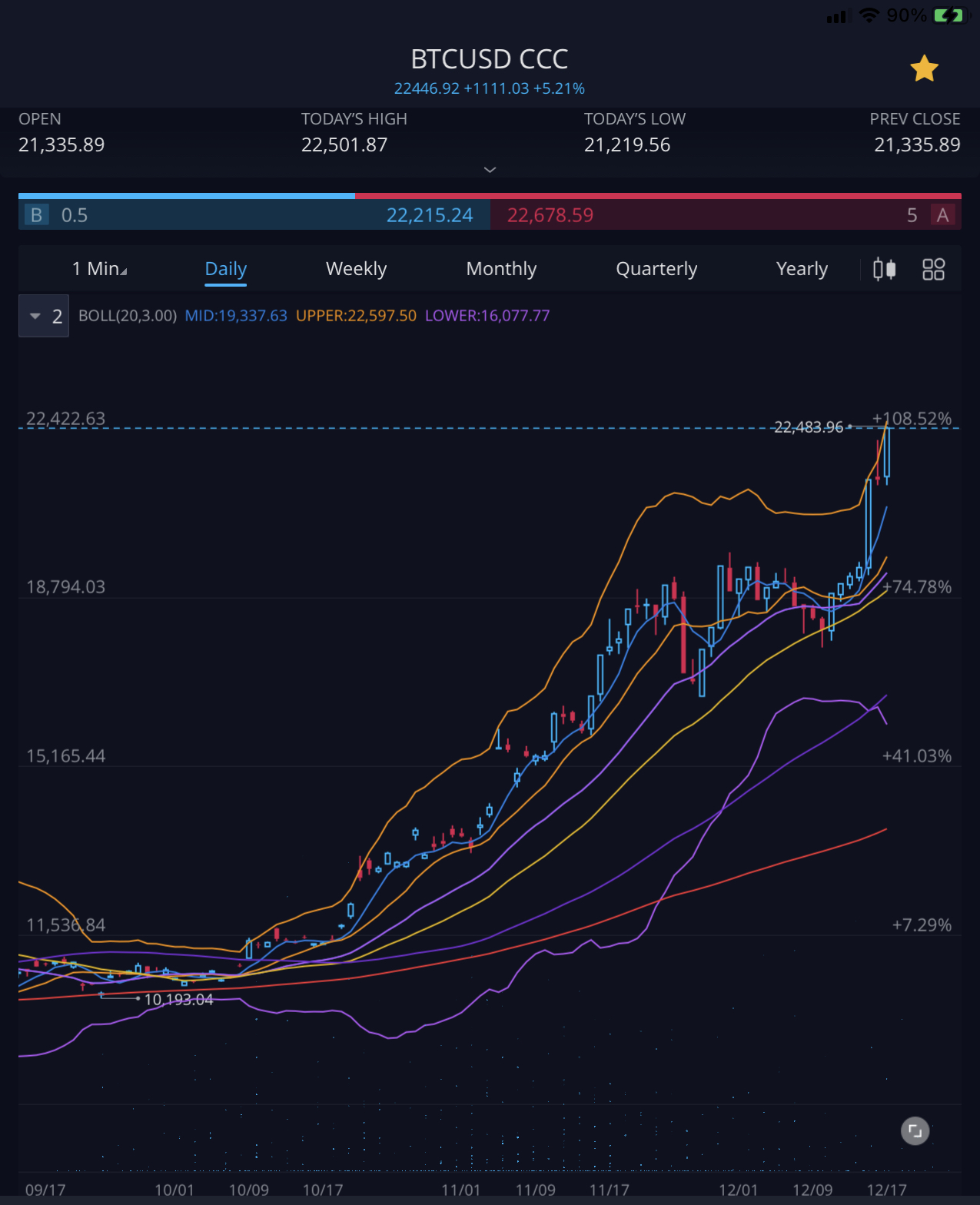This screenshot has height=1205, width=980.
Task: Open the candlestick chart type icon
Action: (885, 269)
